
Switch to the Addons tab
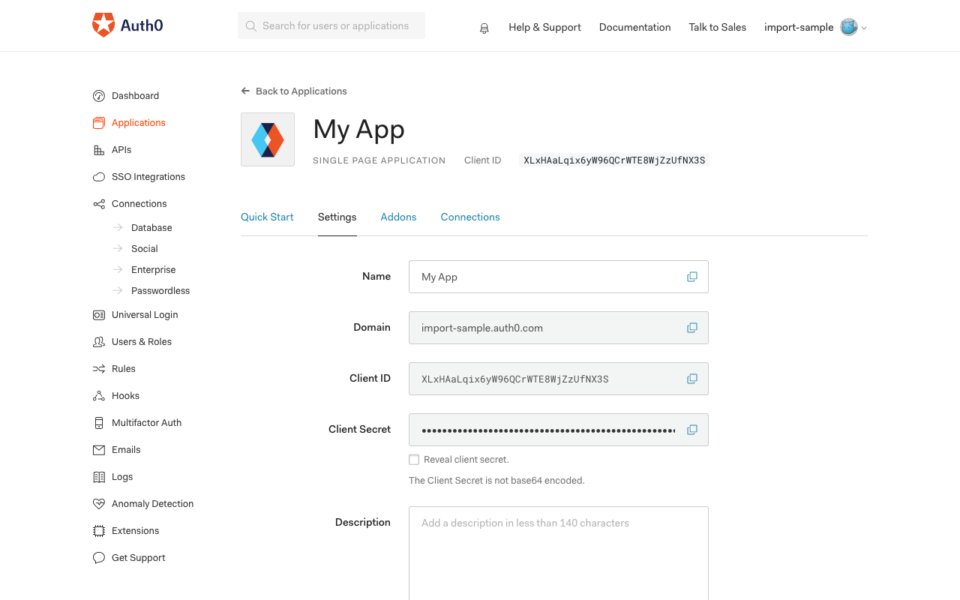[398, 217]
